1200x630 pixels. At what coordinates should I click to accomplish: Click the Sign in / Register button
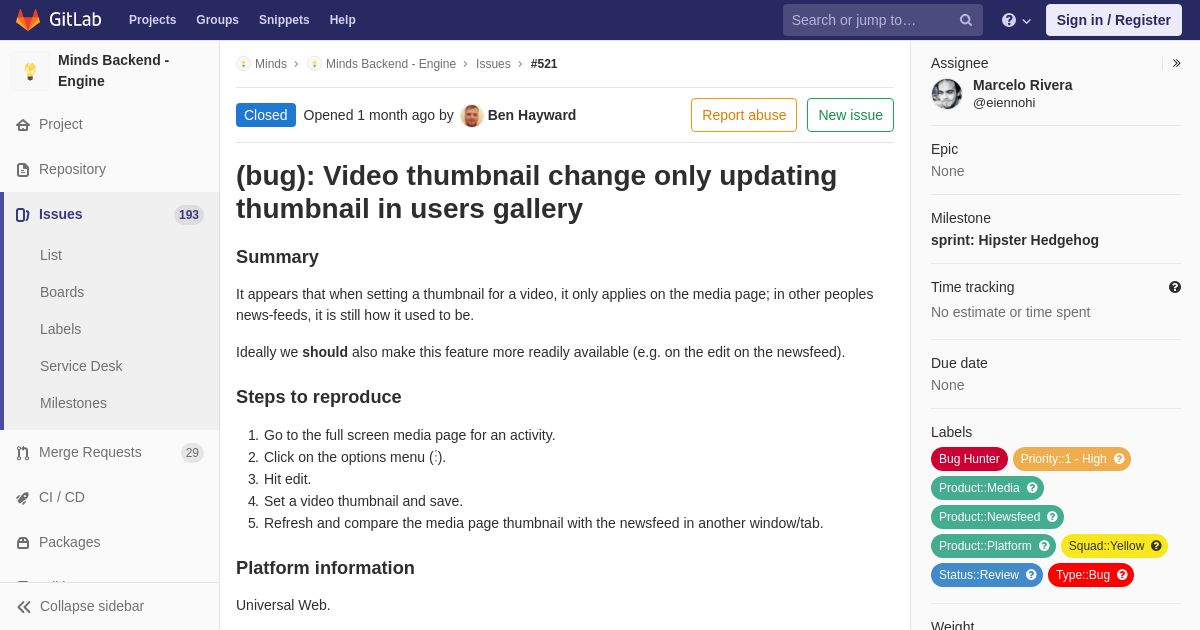pos(1114,20)
